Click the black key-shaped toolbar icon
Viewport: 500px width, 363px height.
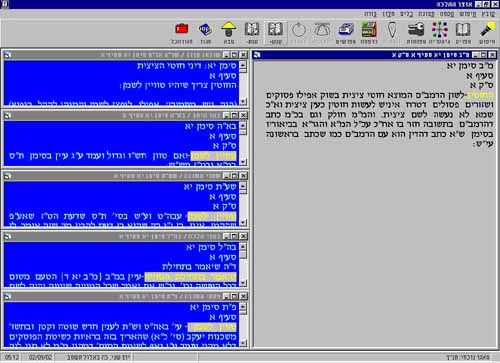click(x=416, y=30)
